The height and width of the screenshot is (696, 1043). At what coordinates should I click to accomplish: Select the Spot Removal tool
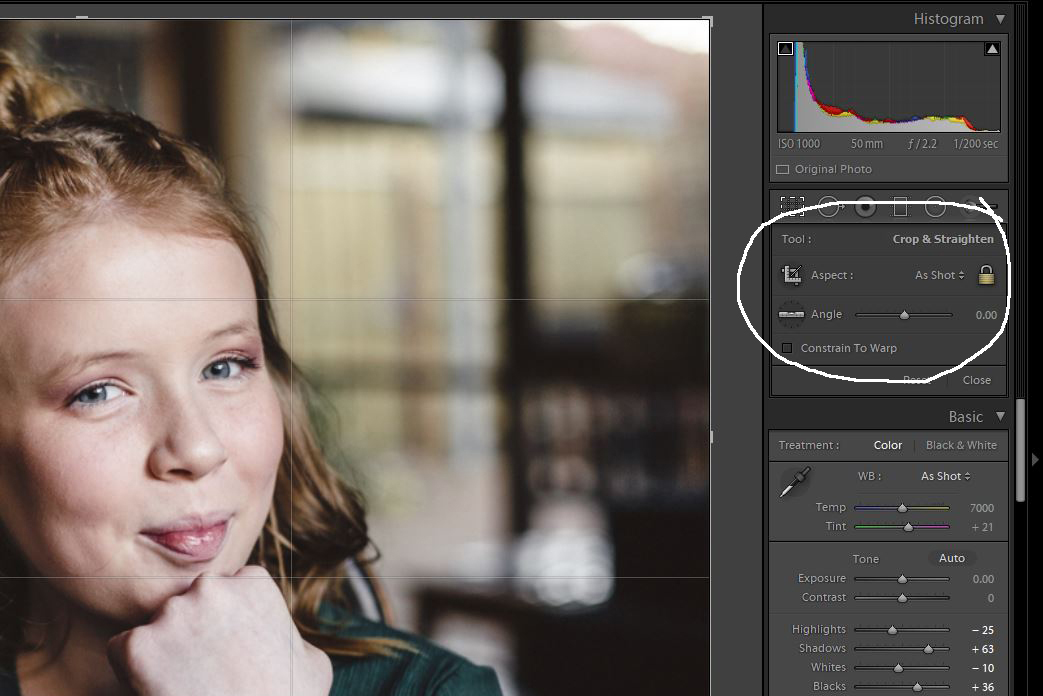point(829,207)
